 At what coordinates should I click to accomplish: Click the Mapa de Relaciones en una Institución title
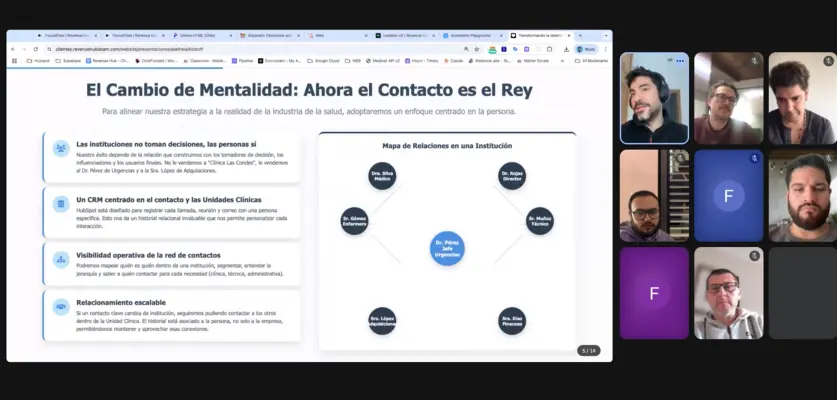(x=447, y=145)
